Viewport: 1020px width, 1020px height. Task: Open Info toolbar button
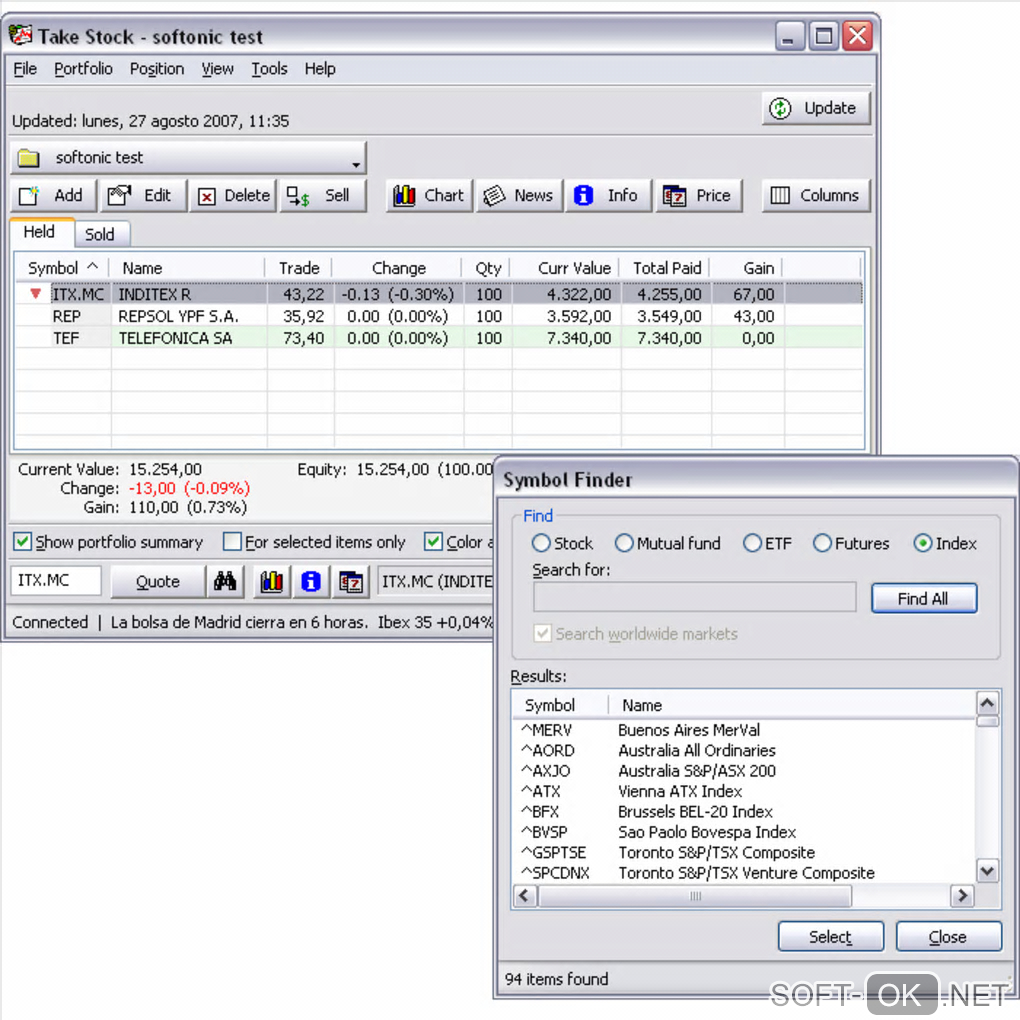[608, 196]
